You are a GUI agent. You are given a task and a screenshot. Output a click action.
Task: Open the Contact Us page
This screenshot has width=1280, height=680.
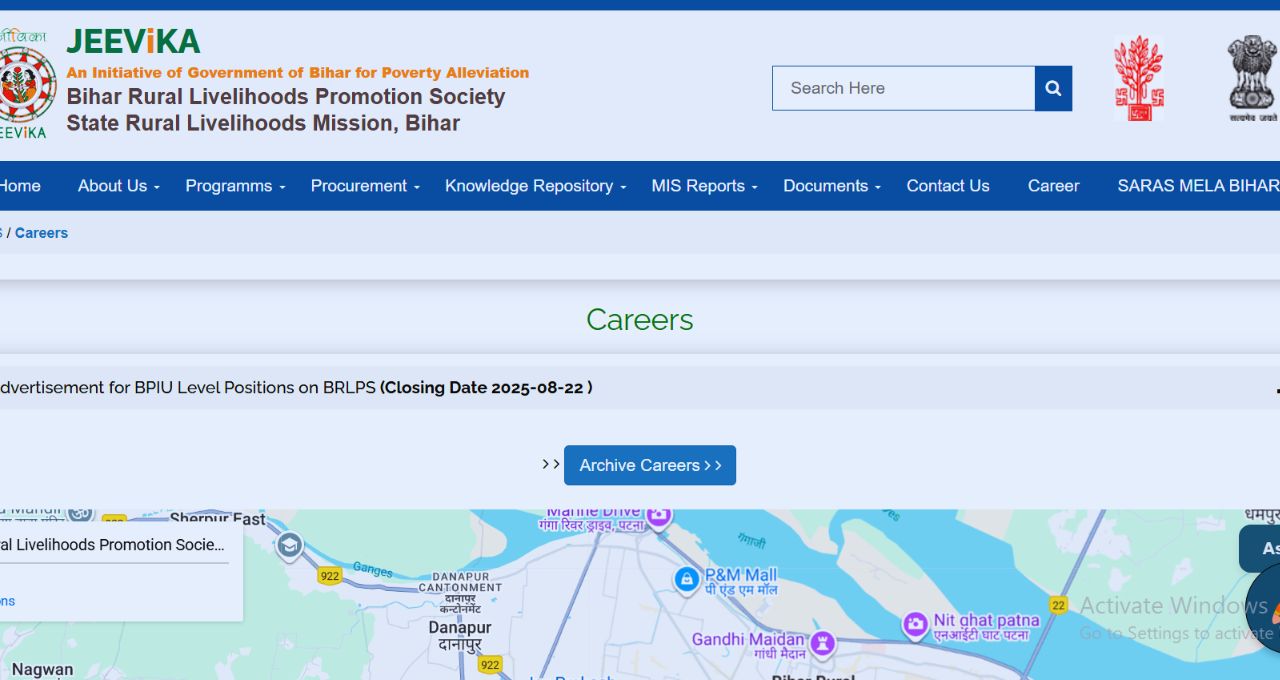[x=948, y=186]
